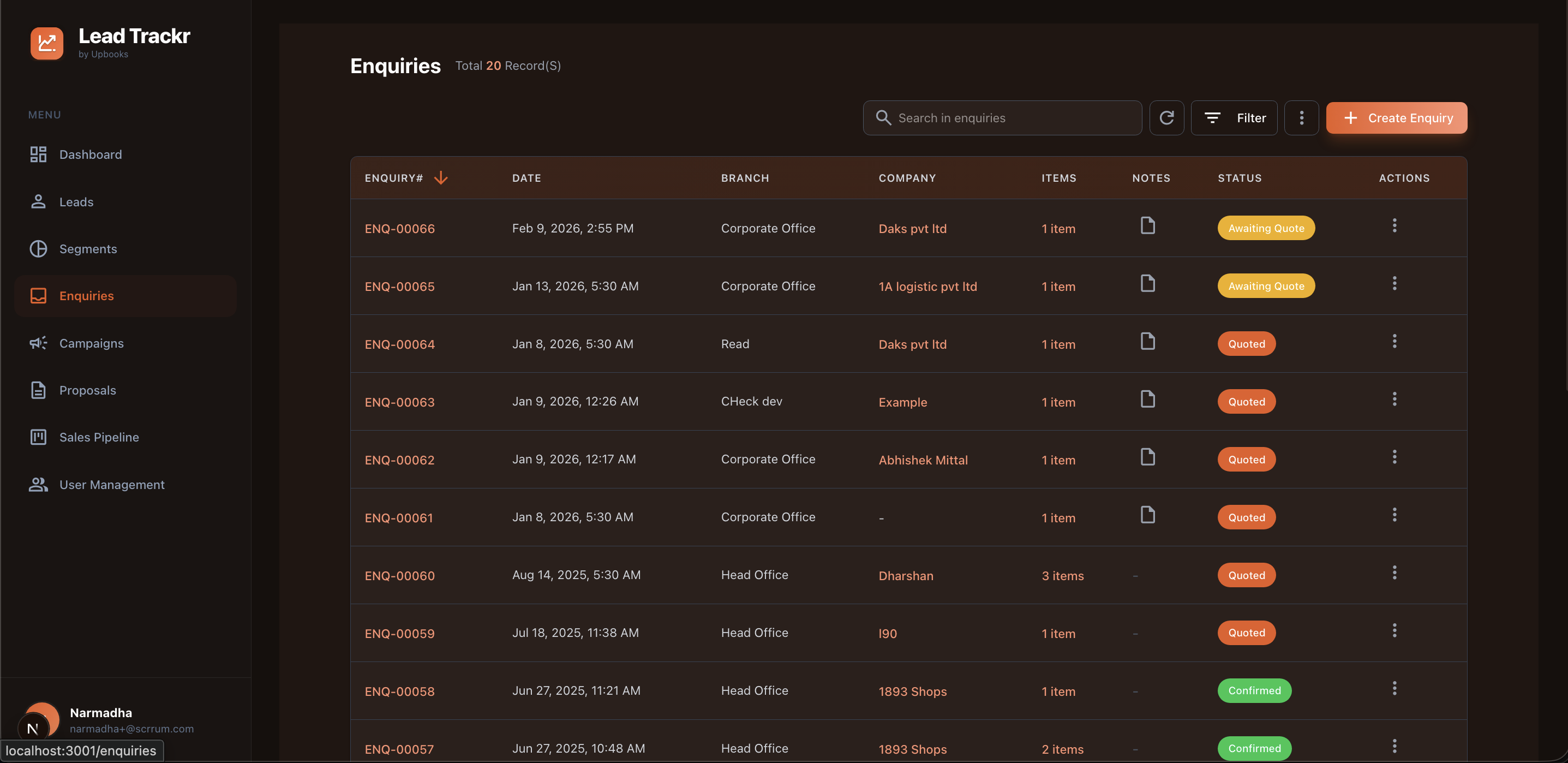This screenshot has width=1568, height=763.
Task: Navigate to Campaigns section
Action: (91, 343)
